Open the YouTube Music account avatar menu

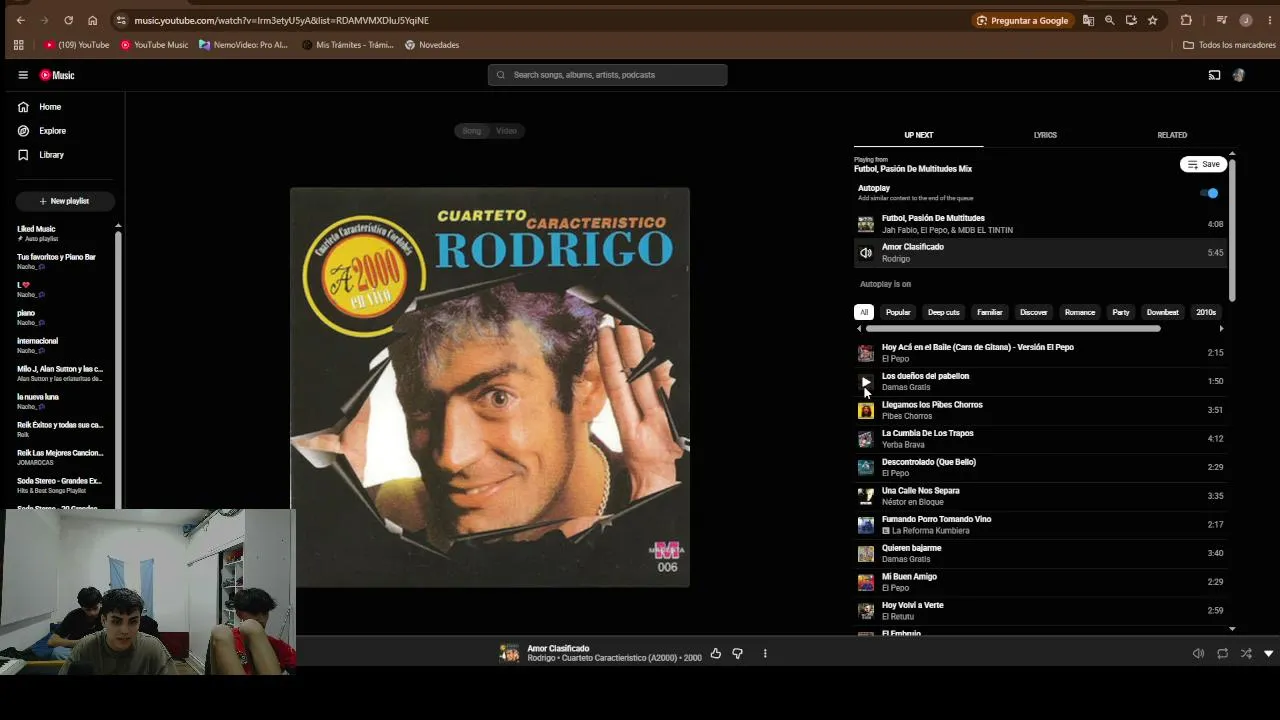(1239, 75)
